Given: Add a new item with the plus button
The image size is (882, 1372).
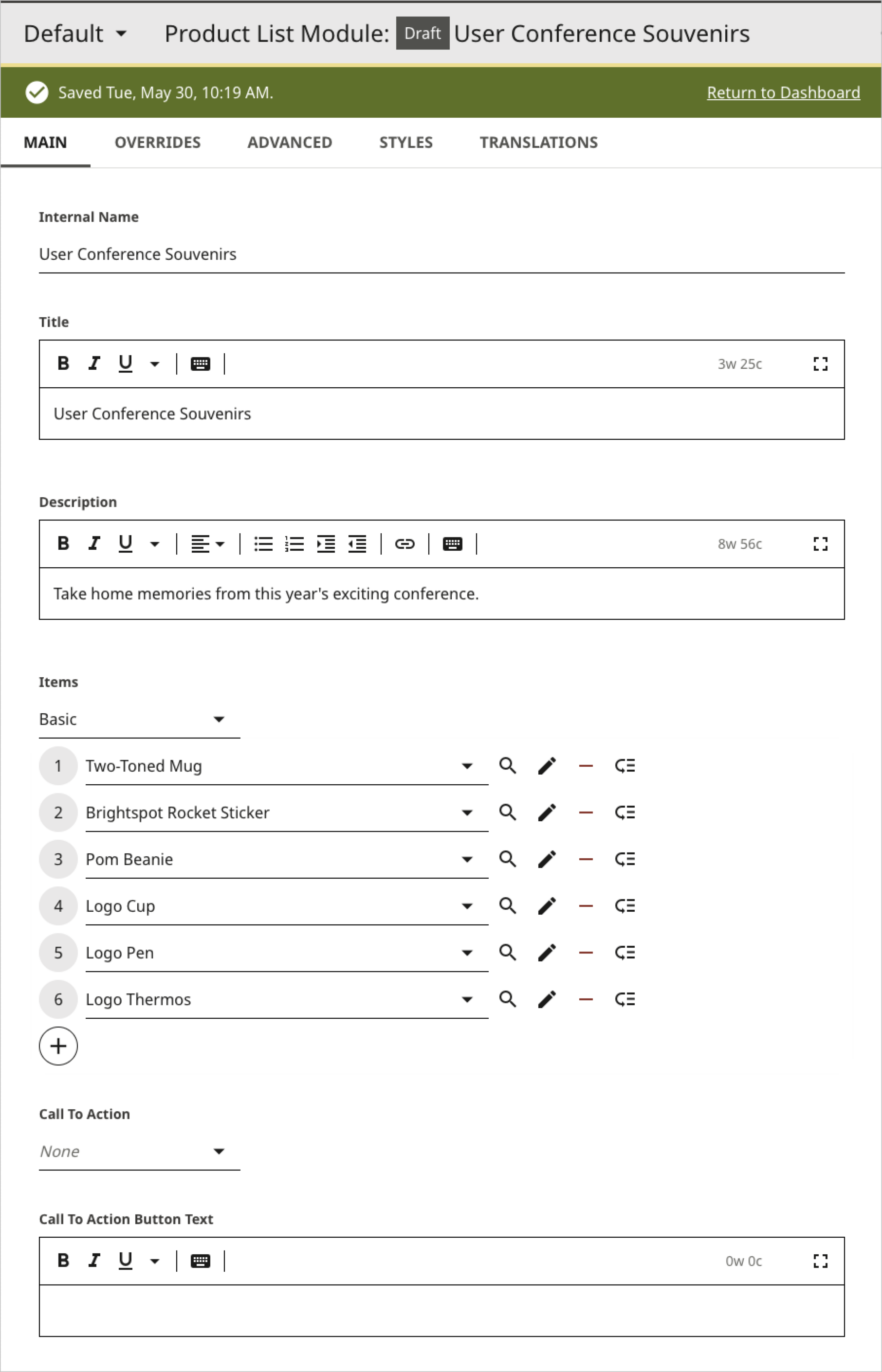Looking at the screenshot, I should click(x=58, y=1047).
